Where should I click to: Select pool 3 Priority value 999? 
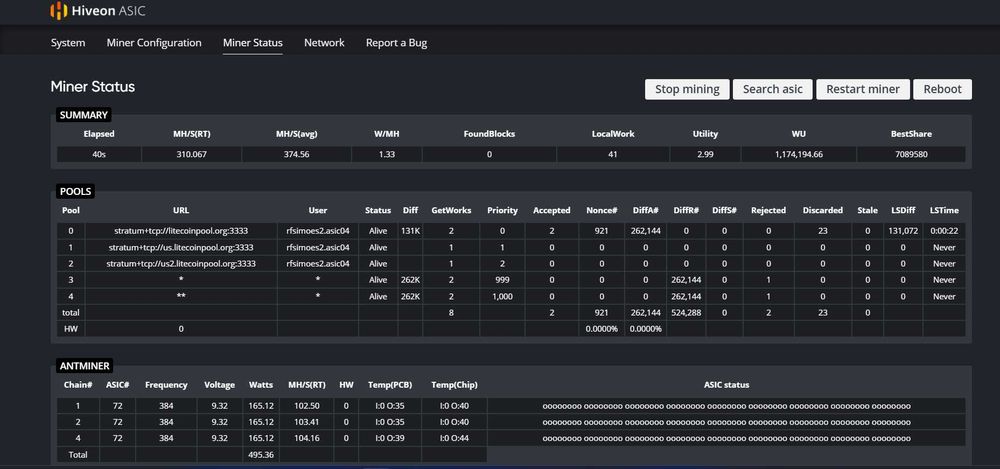[502, 280]
